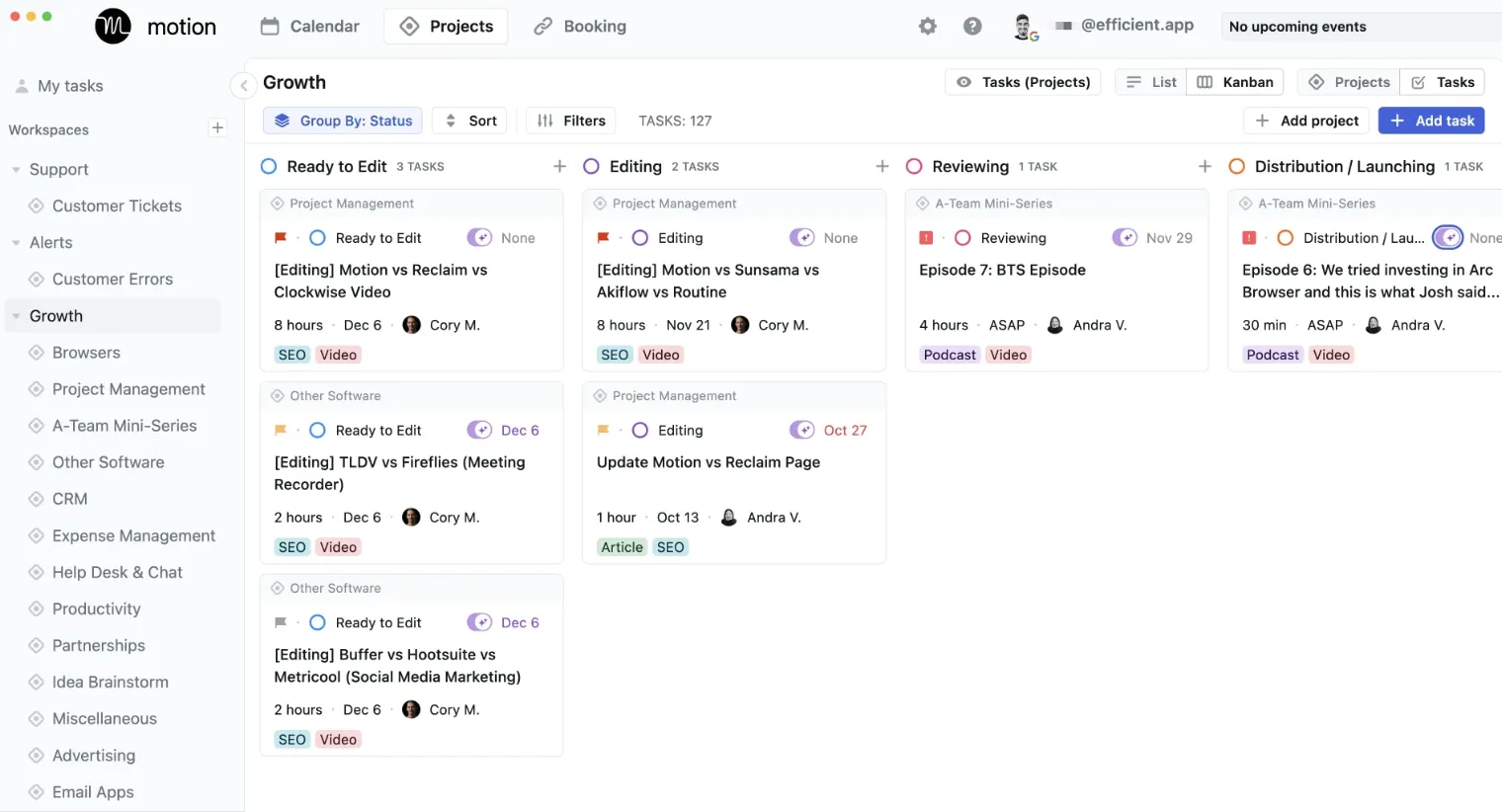Add task to Editing column
1502x812 pixels.
pos(882,166)
